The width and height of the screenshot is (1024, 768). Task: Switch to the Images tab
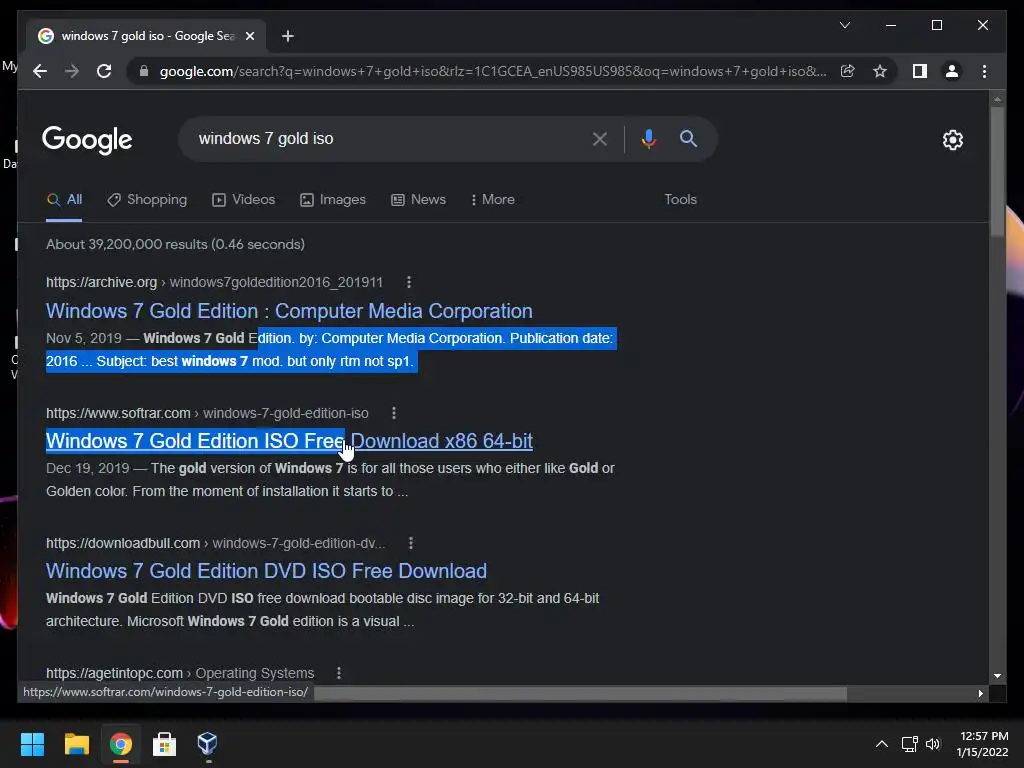pos(333,200)
